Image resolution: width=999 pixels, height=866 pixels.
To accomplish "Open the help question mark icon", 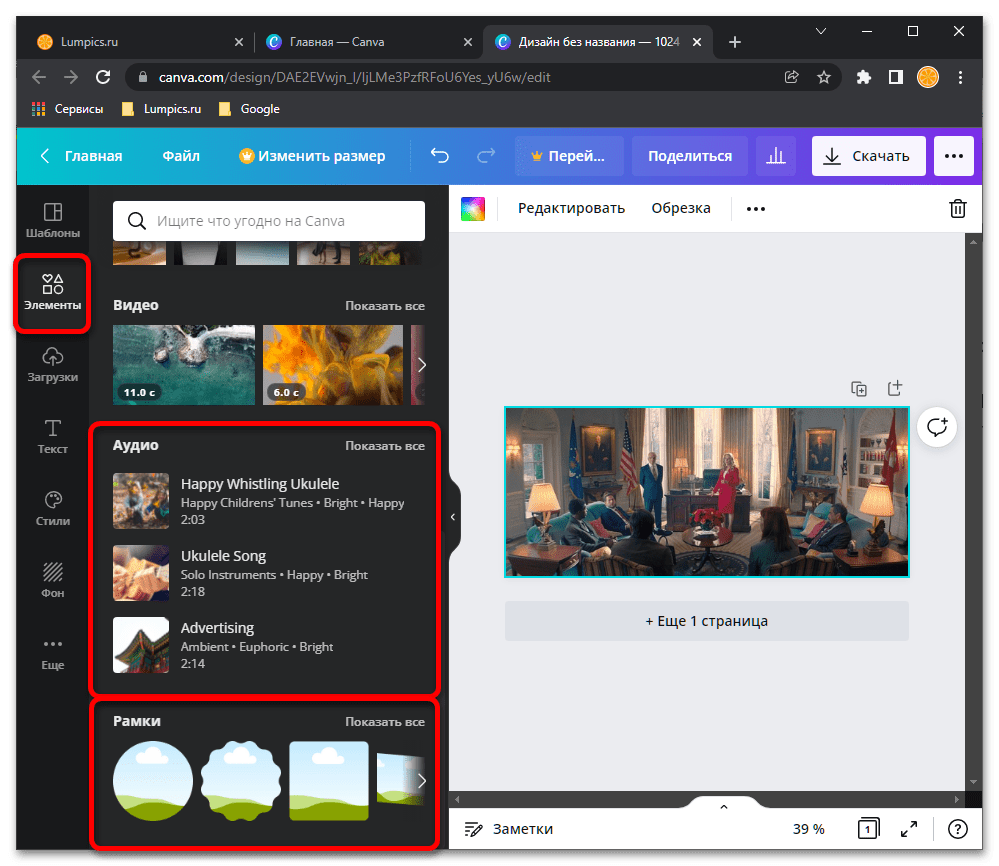I will (x=957, y=828).
